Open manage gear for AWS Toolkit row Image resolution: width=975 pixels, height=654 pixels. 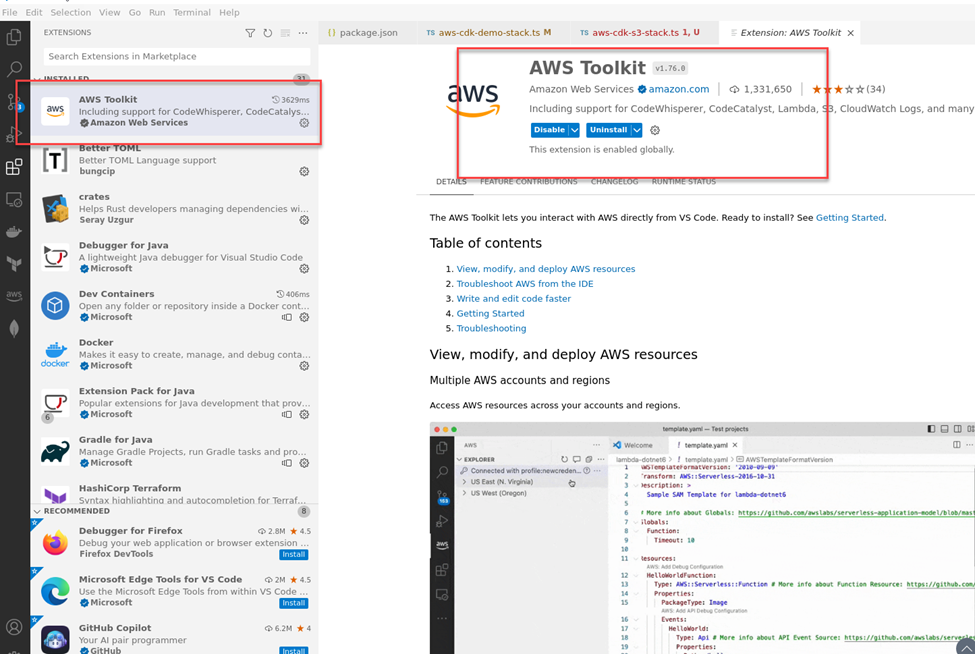[304, 123]
